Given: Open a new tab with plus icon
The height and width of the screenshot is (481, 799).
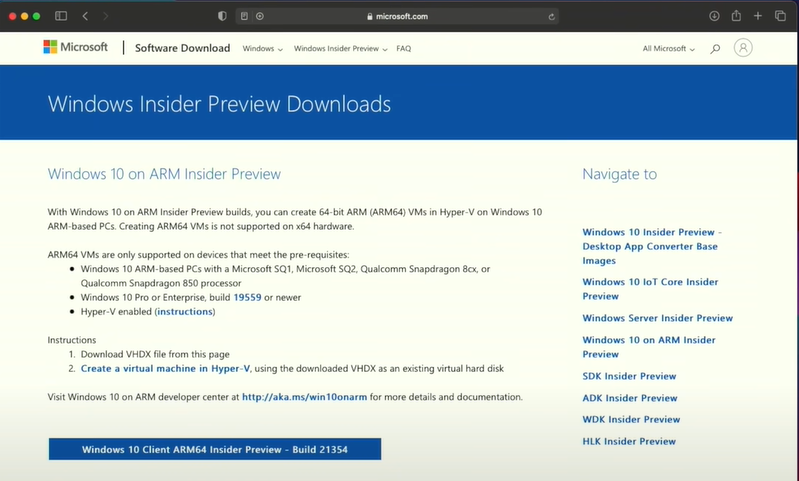Looking at the screenshot, I should tap(758, 16).
